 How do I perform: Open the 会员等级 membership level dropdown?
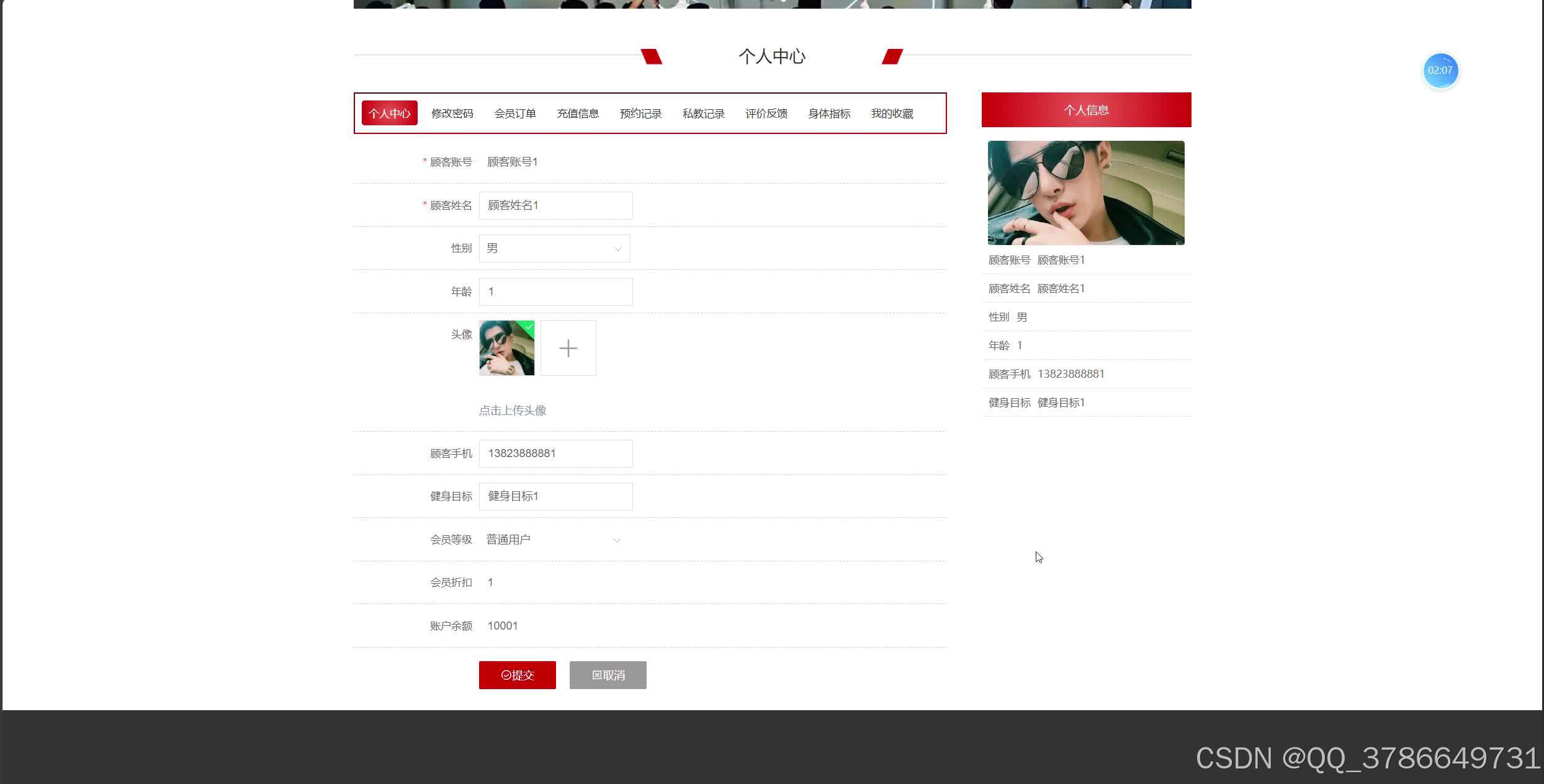click(x=552, y=539)
